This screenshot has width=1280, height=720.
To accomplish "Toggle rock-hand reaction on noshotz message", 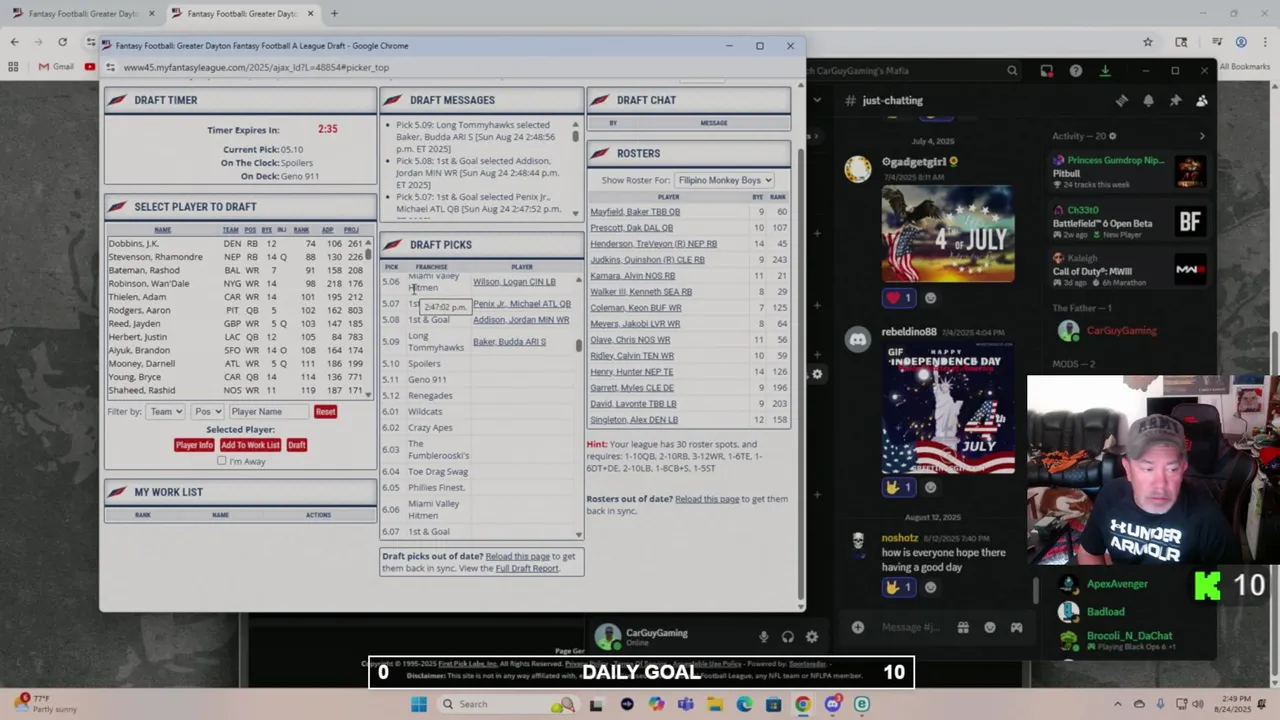I will tap(899, 587).
